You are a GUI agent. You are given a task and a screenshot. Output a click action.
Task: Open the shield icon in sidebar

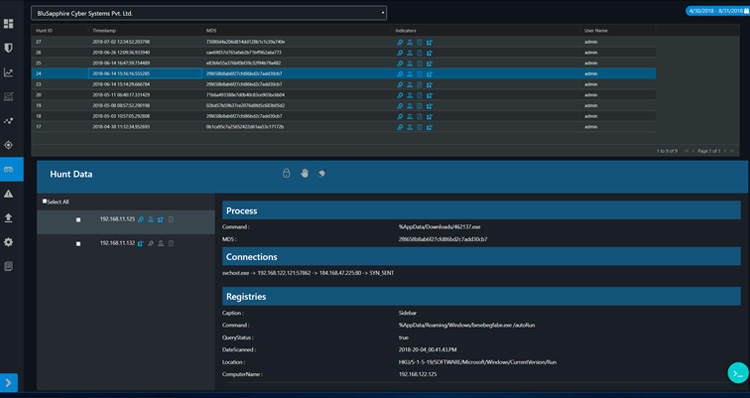[x=9, y=48]
